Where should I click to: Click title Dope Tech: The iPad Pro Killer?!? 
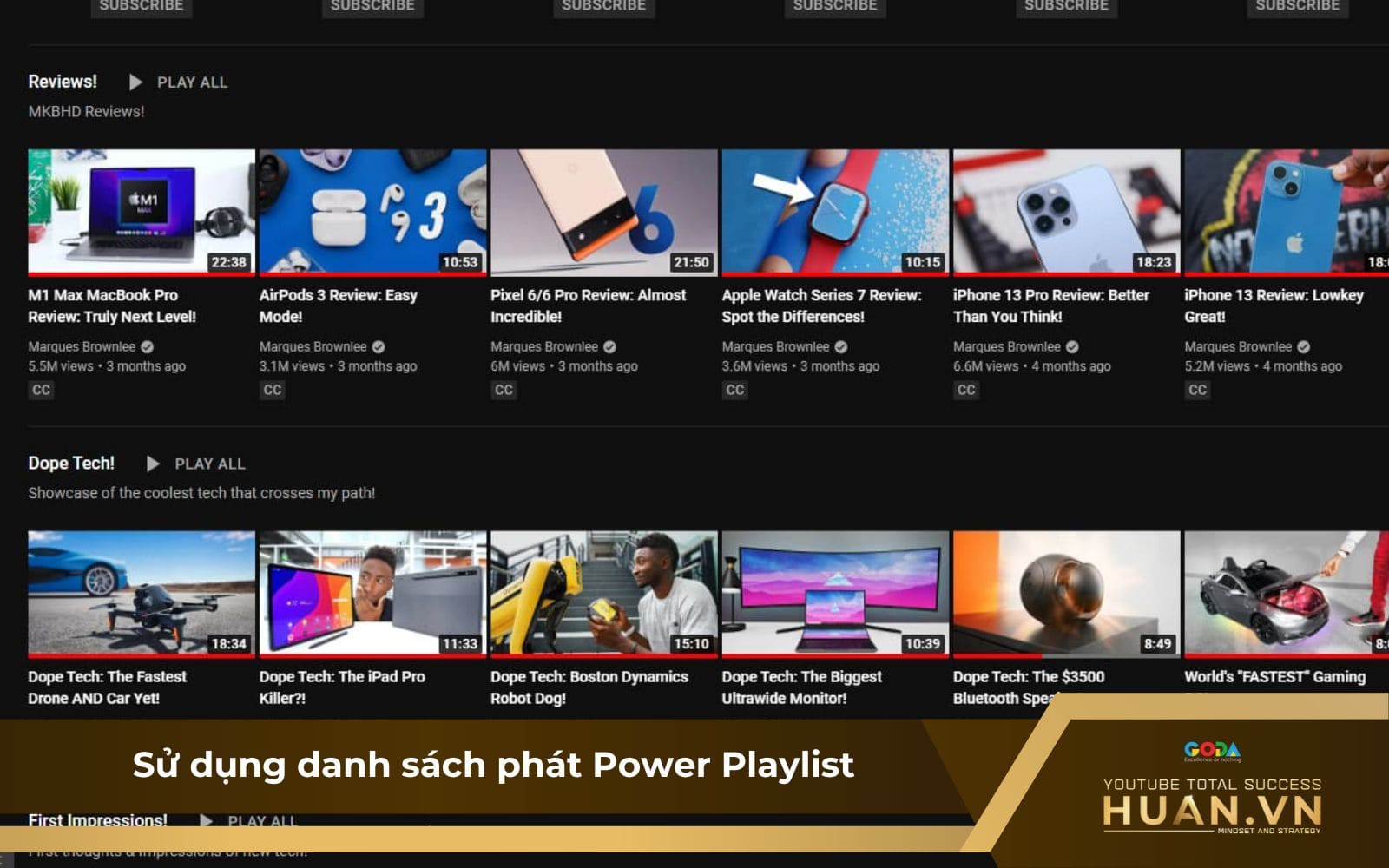coord(342,687)
